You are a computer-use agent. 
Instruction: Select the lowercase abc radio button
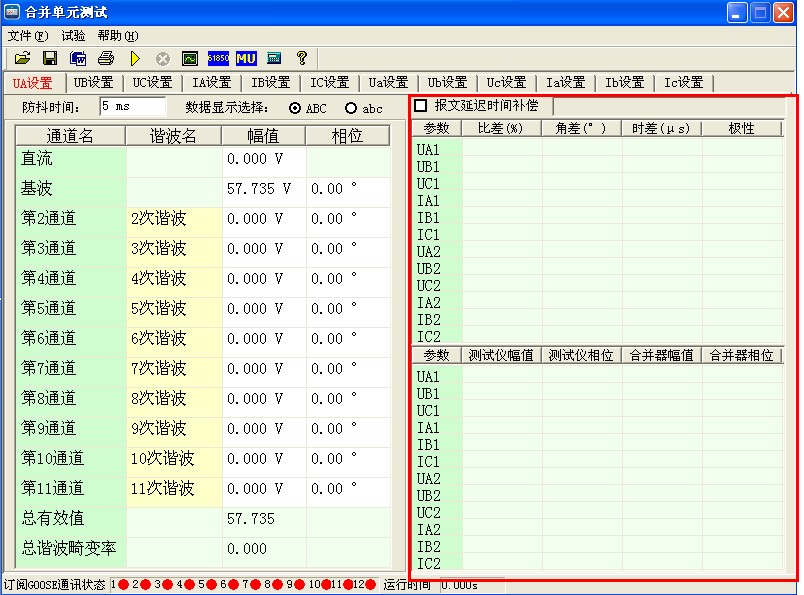click(x=351, y=108)
